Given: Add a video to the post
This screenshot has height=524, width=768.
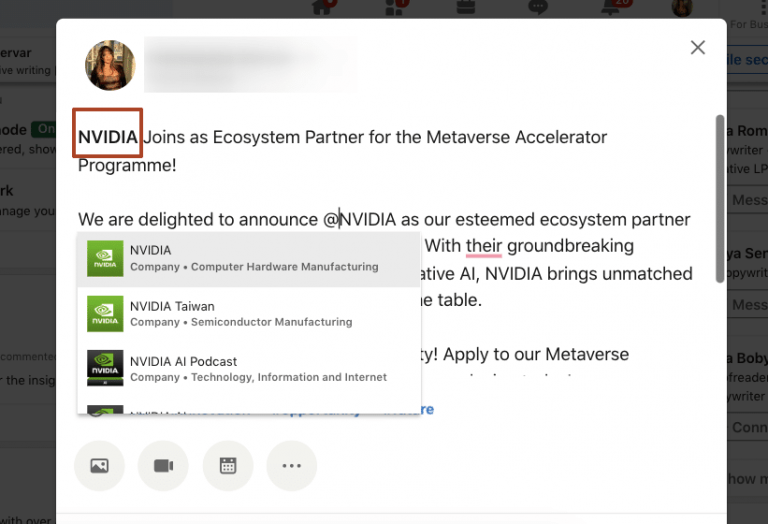Looking at the screenshot, I should pyautogui.click(x=163, y=465).
